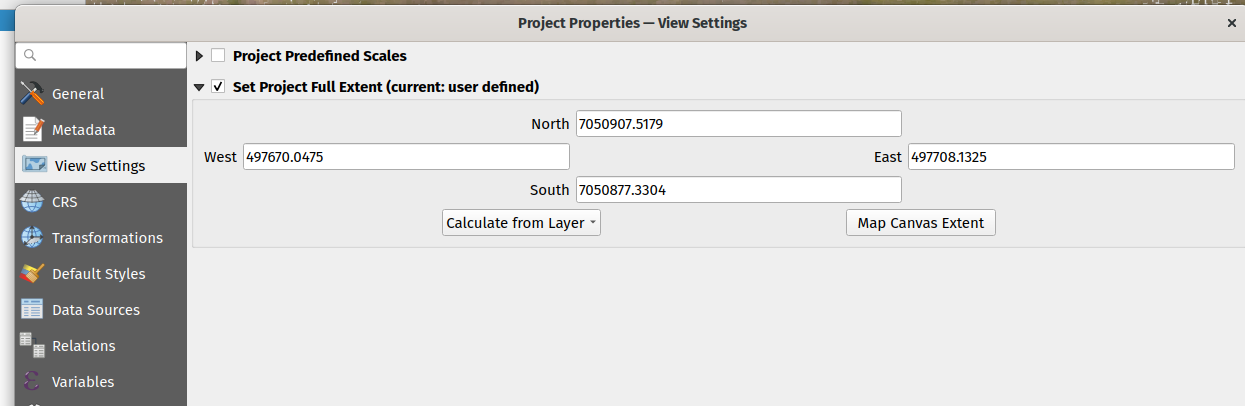This screenshot has width=1245, height=406.
Task: Click the View Settings map icon
Action: click(34, 166)
